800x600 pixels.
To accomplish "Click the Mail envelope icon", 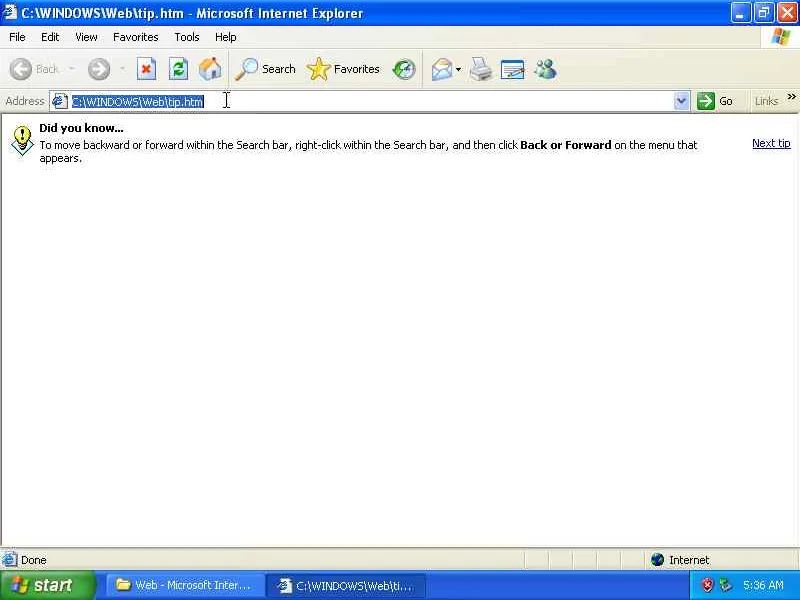I will [x=442, y=69].
